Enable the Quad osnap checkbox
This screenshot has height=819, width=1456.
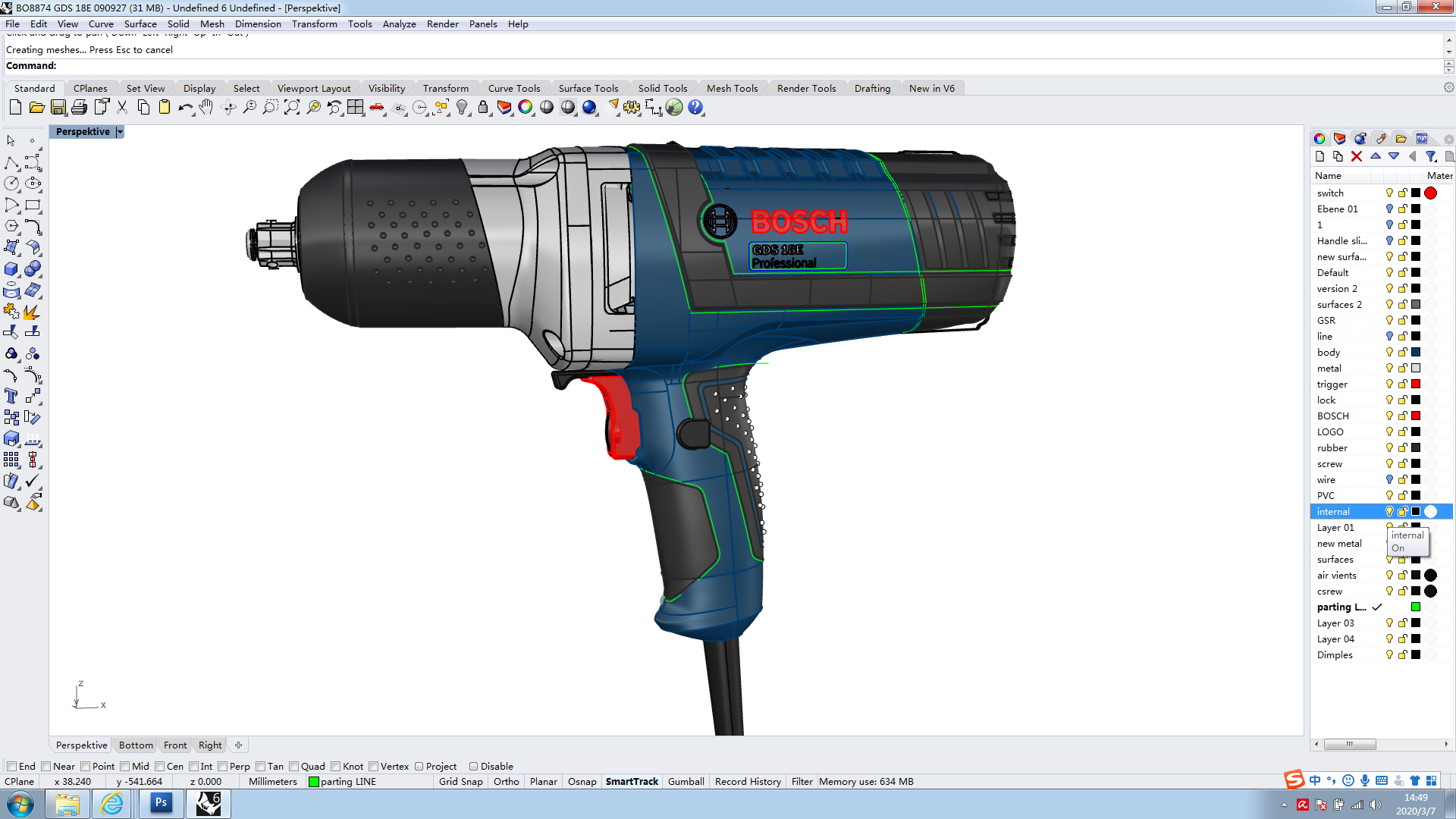[x=294, y=767]
